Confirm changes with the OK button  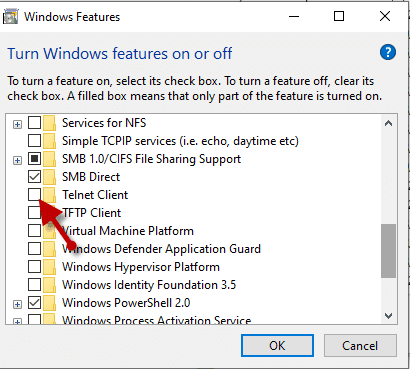[277, 346]
